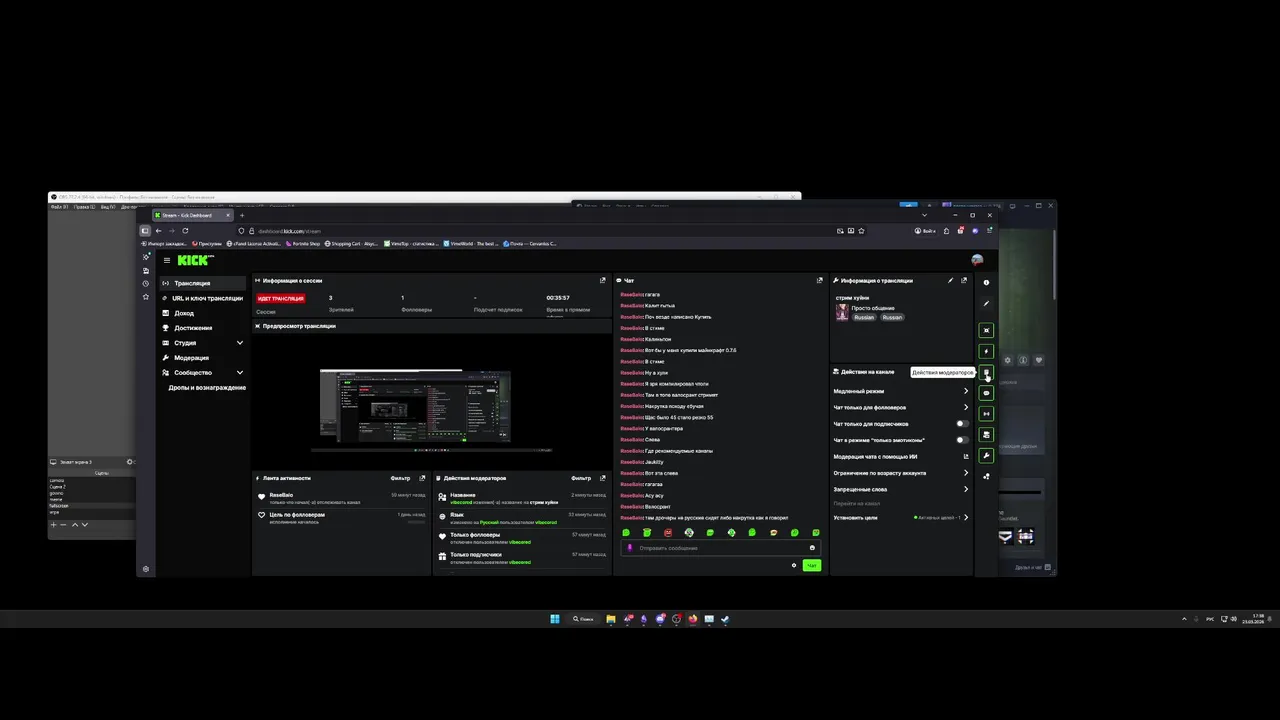The height and width of the screenshot is (720, 1280).
Task: Click the Windows Start button
Action: [555, 619]
